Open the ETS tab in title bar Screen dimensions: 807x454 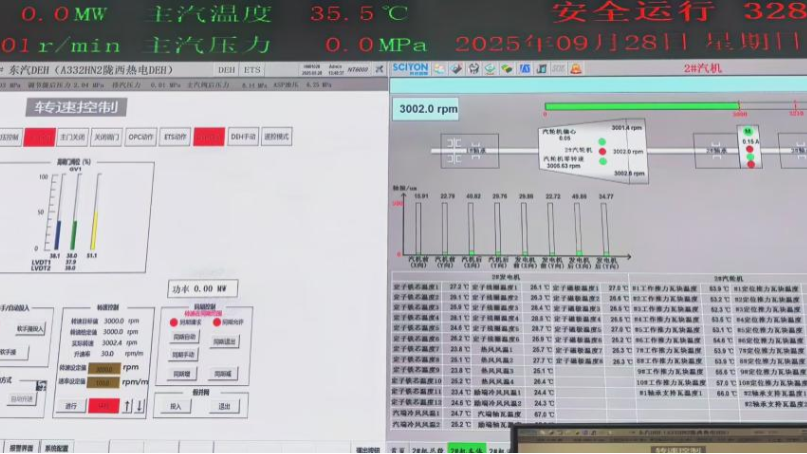tap(252, 70)
